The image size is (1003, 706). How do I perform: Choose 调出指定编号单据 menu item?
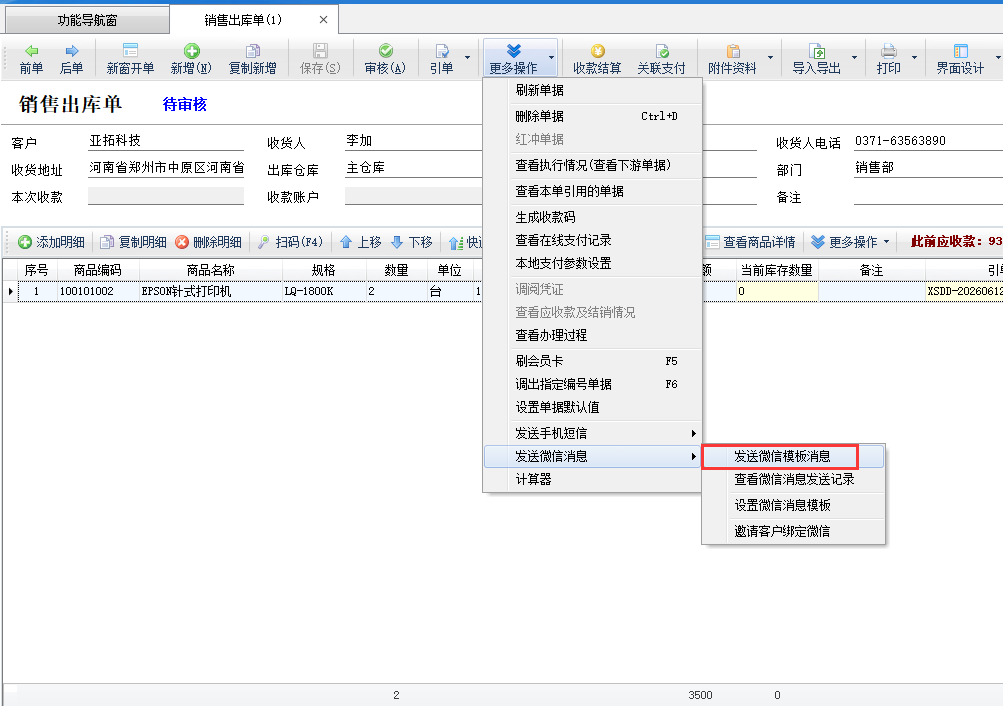(592, 384)
